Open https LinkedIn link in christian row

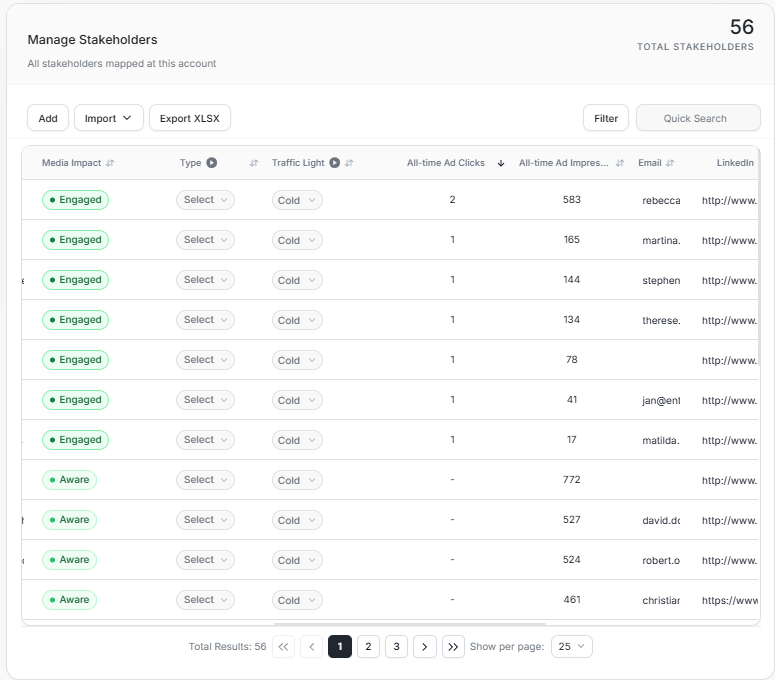click(730, 600)
